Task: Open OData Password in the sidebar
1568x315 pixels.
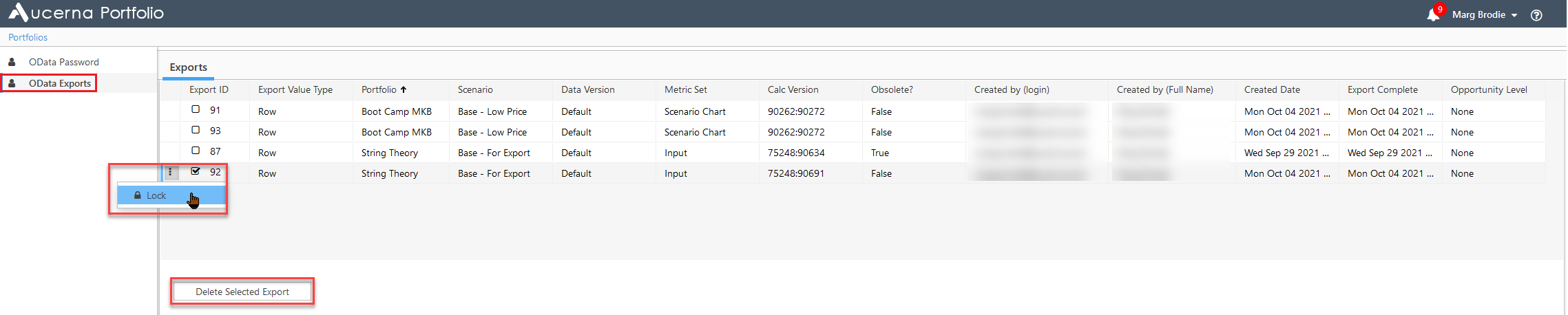Action: click(64, 62)
